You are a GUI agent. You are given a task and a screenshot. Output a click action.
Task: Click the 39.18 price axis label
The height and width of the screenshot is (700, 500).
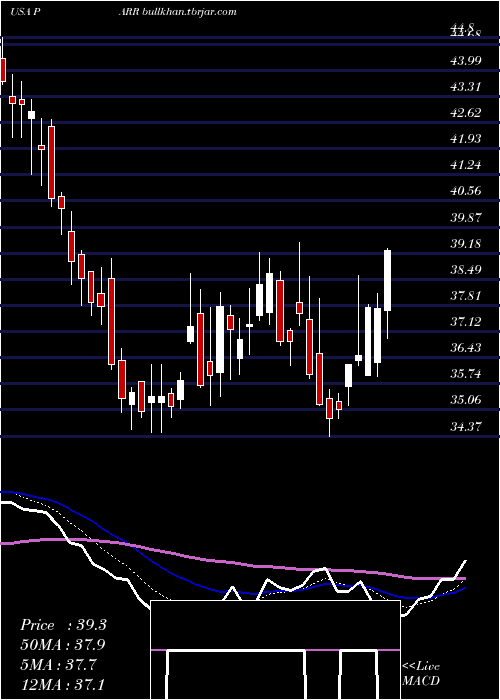[x=466, y=244]
